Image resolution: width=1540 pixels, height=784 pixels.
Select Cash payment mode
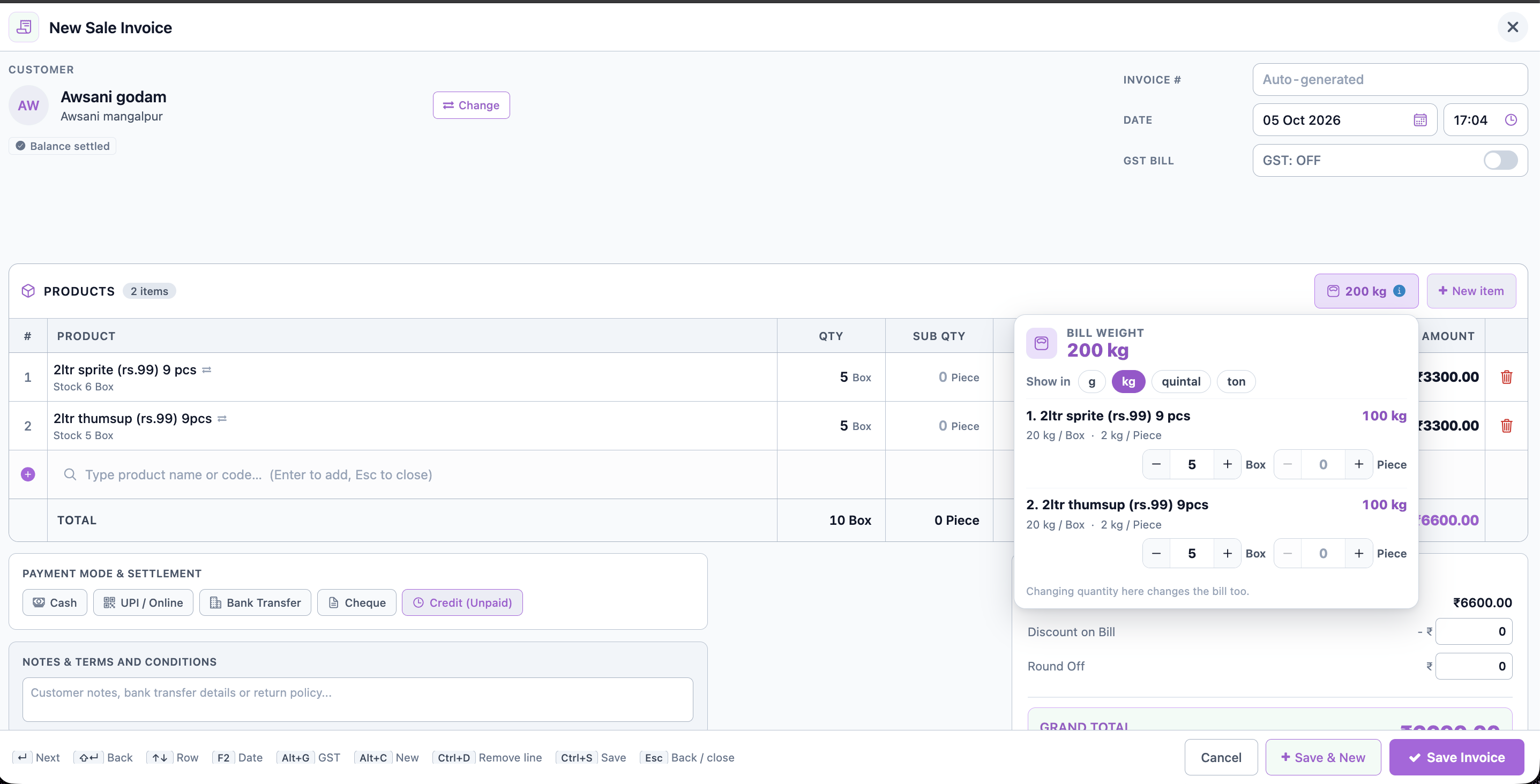(55, 602)
